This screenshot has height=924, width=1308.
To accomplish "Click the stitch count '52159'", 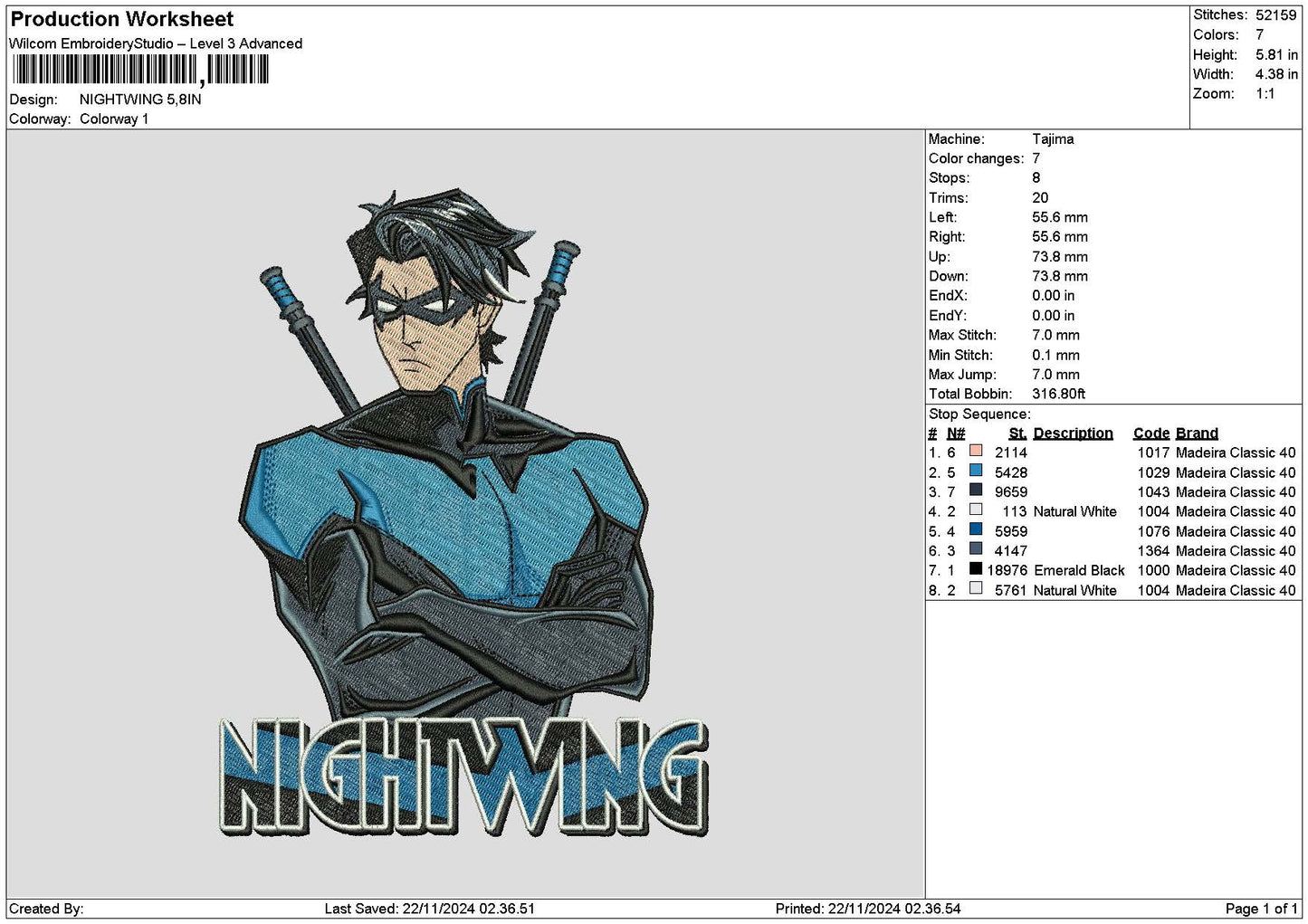I will coord(1275,15).
